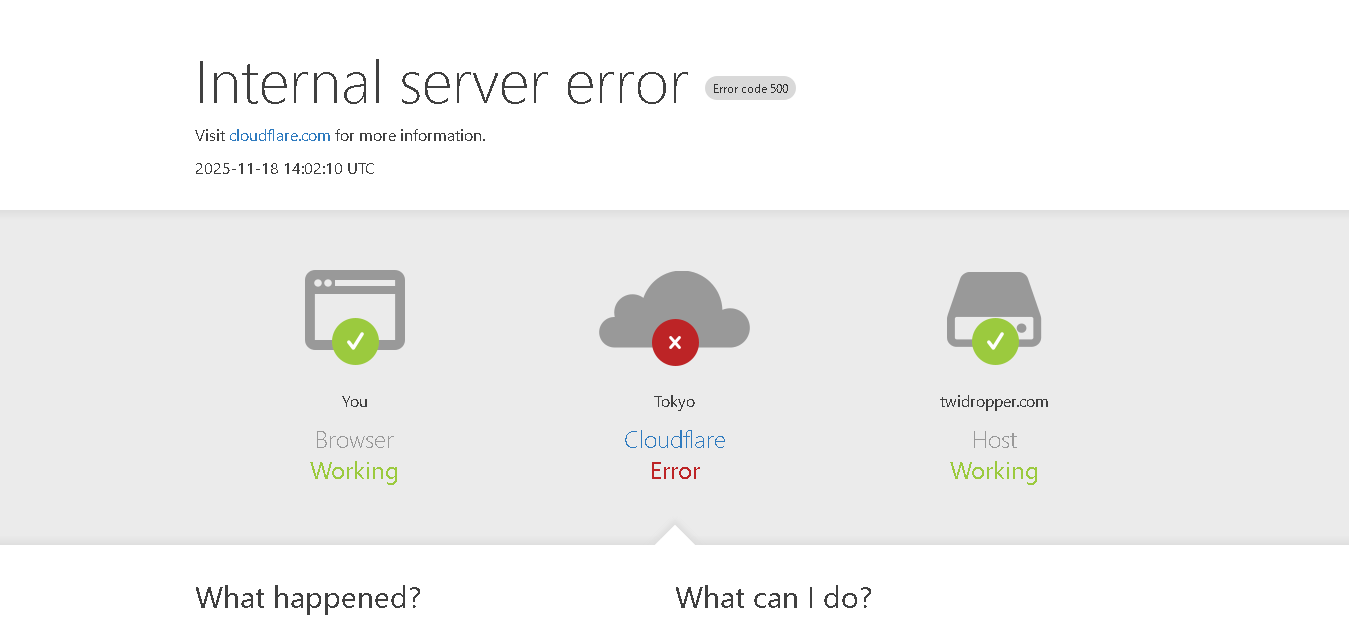The width and height of the screenshot is (1349, 635).
Task: Click the red Error status text
Action: pos(675,471)
